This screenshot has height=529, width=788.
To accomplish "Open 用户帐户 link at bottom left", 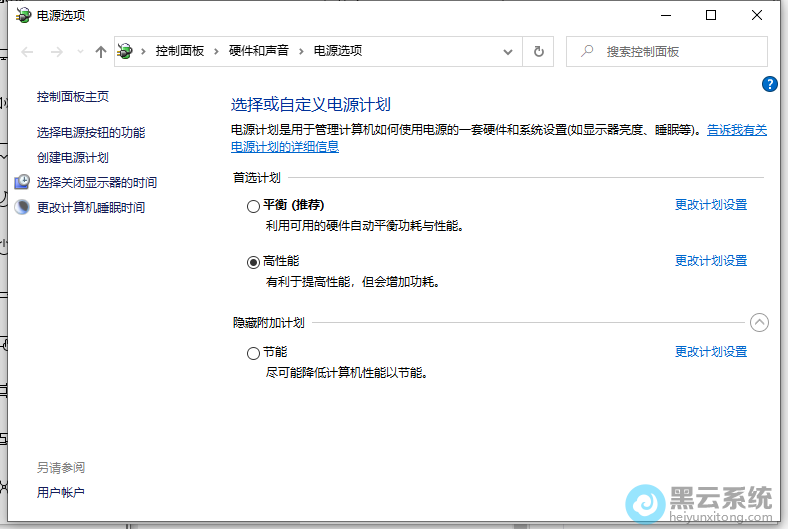I will (60, 492).
